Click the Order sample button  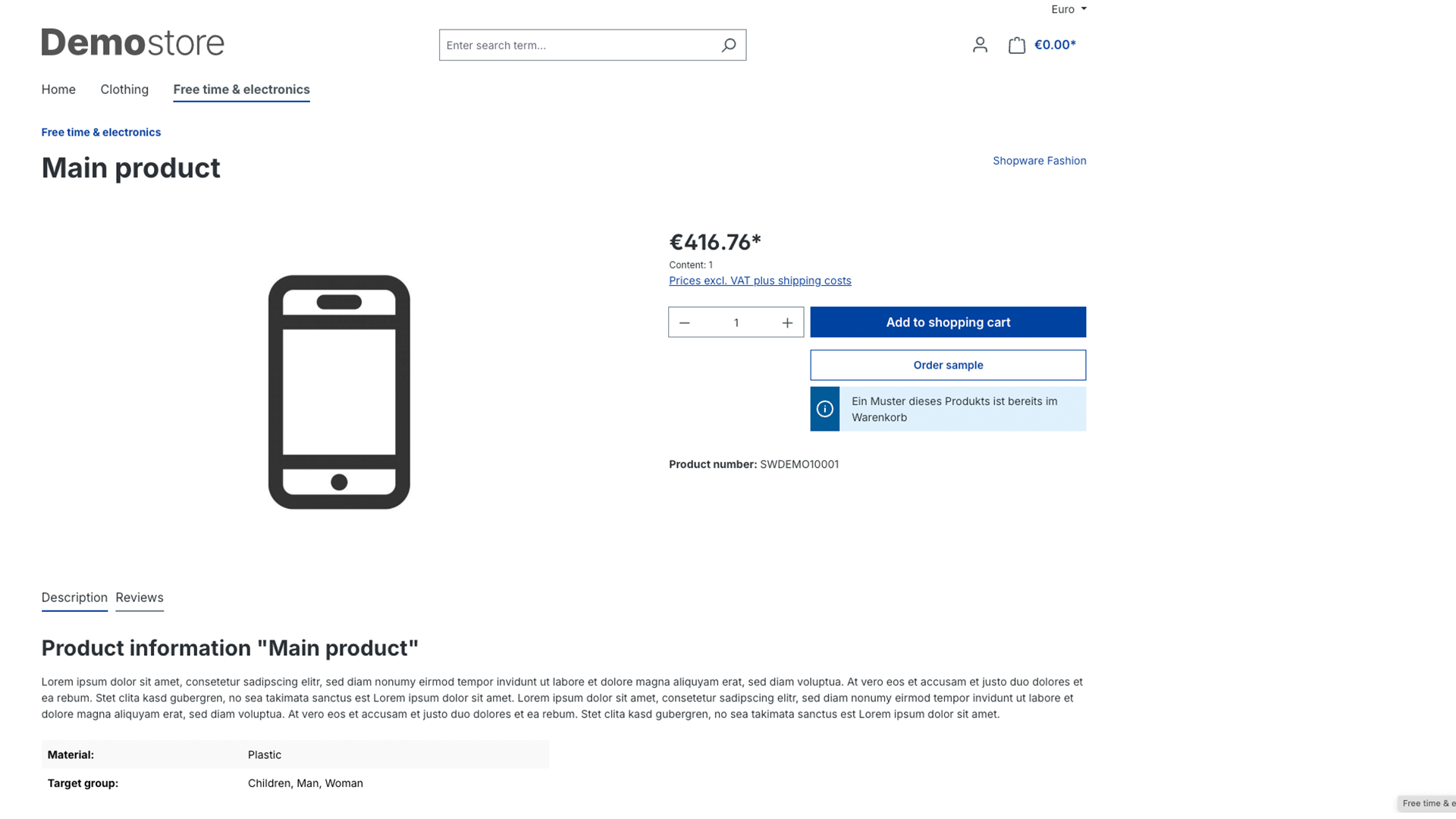tap(948, 365)
